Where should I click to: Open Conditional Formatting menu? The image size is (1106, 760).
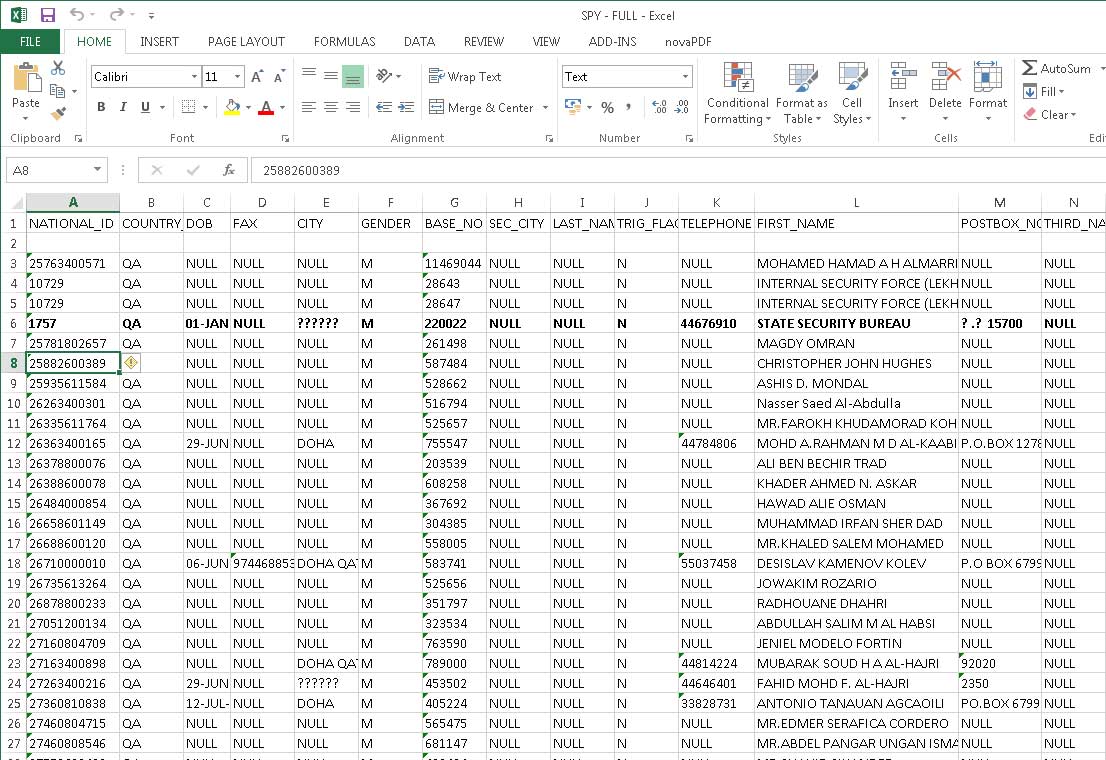pyautogui.click(x=738, y=94)
